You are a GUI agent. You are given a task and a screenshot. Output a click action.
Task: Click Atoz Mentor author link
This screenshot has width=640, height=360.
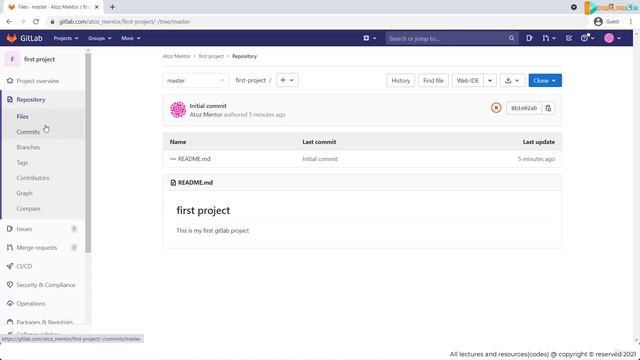click(206, 115)
